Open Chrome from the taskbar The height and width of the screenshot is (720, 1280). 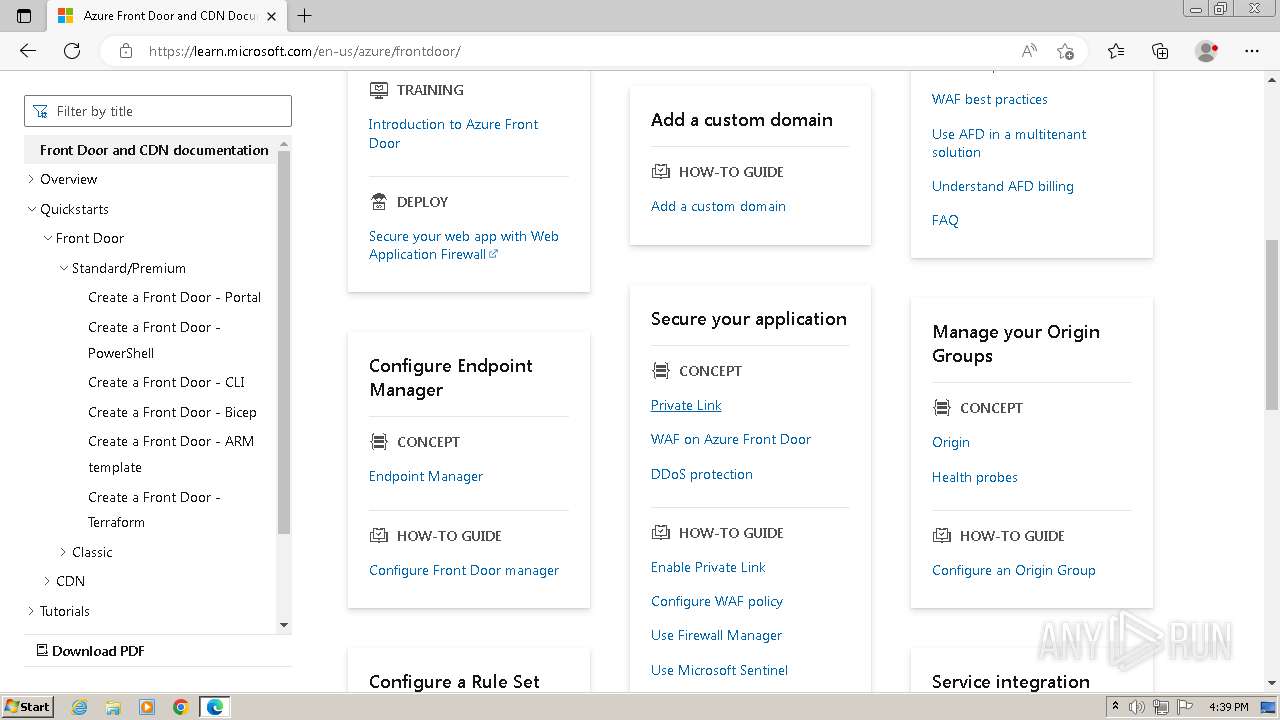coord(181,707)
